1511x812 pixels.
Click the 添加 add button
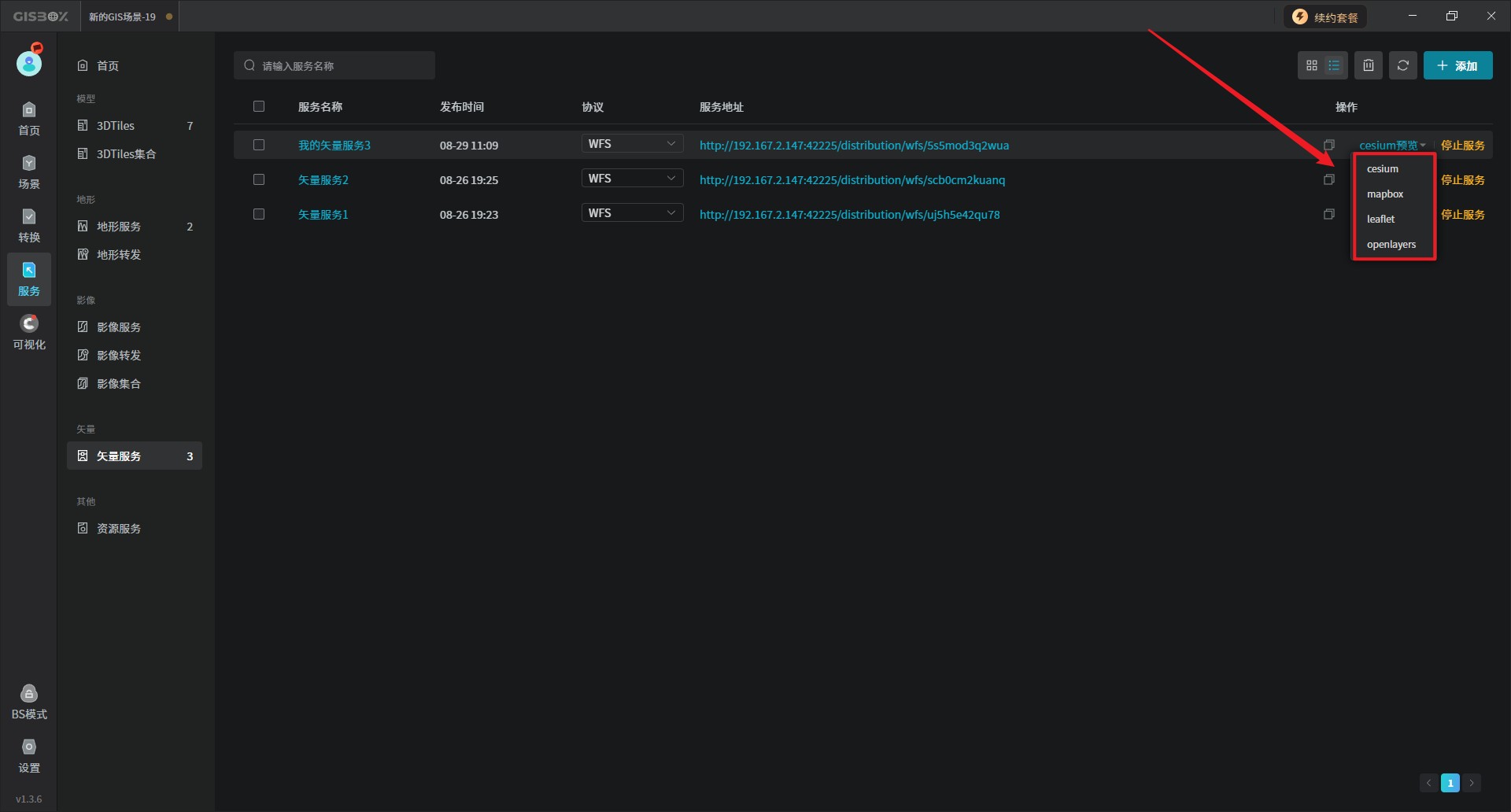click(1457, 65)
